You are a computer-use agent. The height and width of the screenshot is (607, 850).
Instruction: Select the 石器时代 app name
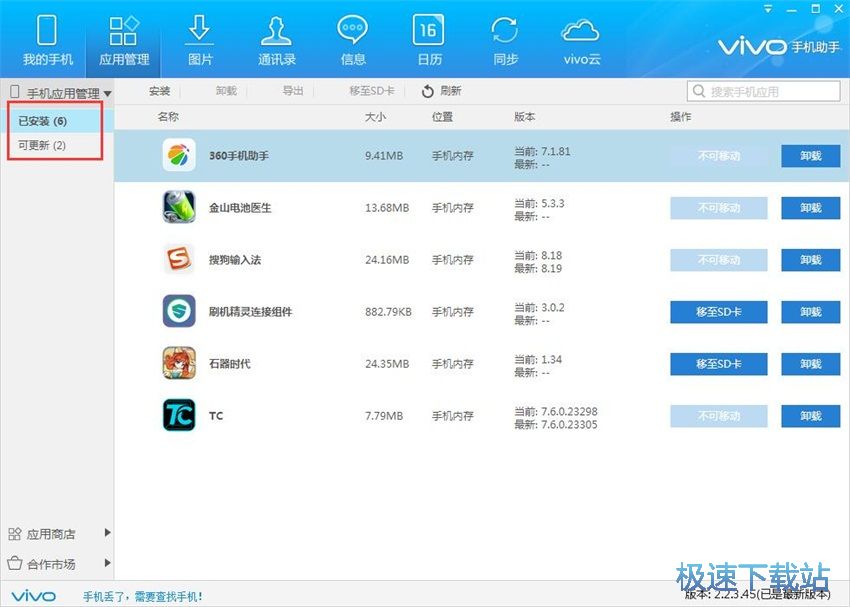230,364
